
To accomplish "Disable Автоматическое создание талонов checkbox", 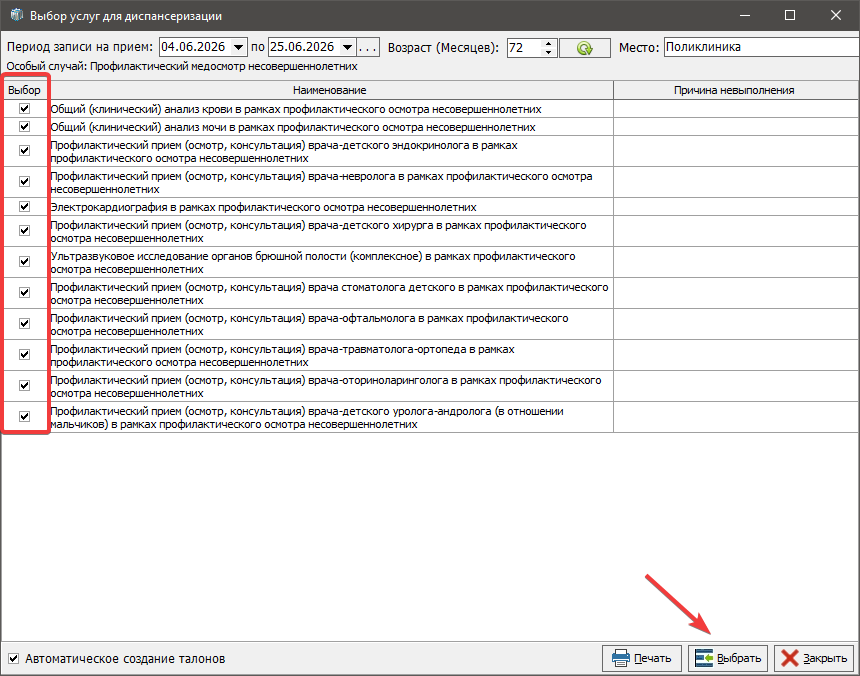I will click(14, 658).
